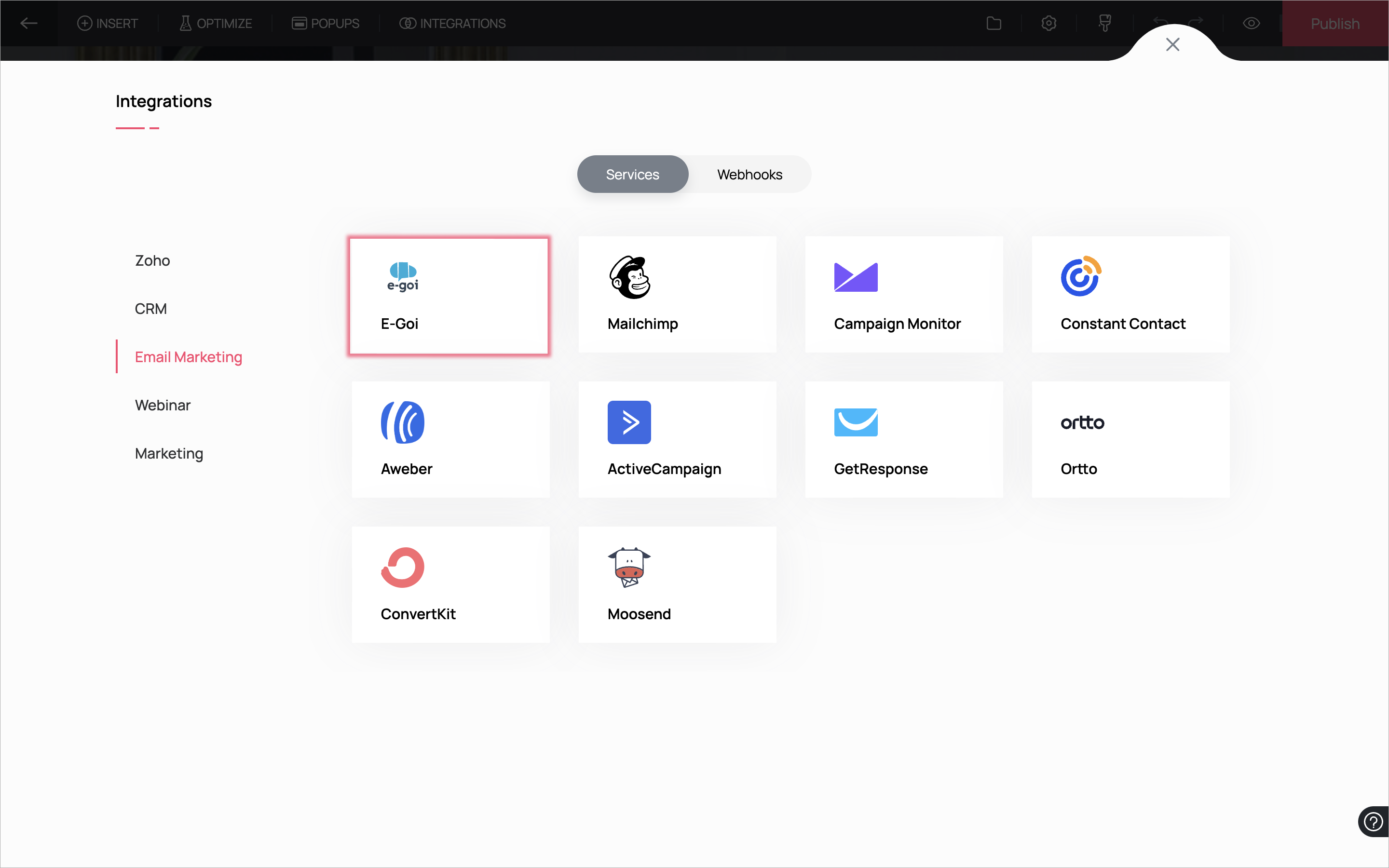The width and height of the screenshot is (1389, 868).
Task: Choose the Constant Contact logo icon
Action: 1081,277
